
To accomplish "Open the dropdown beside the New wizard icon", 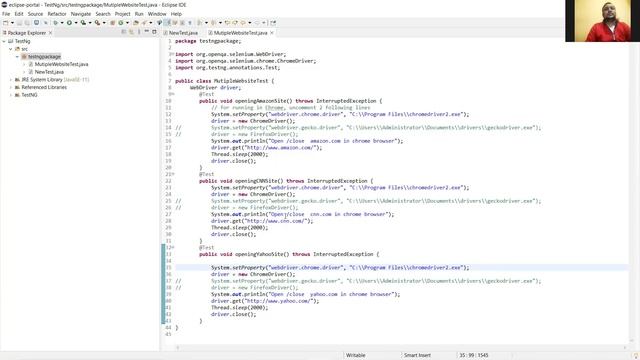I will 12,23.
